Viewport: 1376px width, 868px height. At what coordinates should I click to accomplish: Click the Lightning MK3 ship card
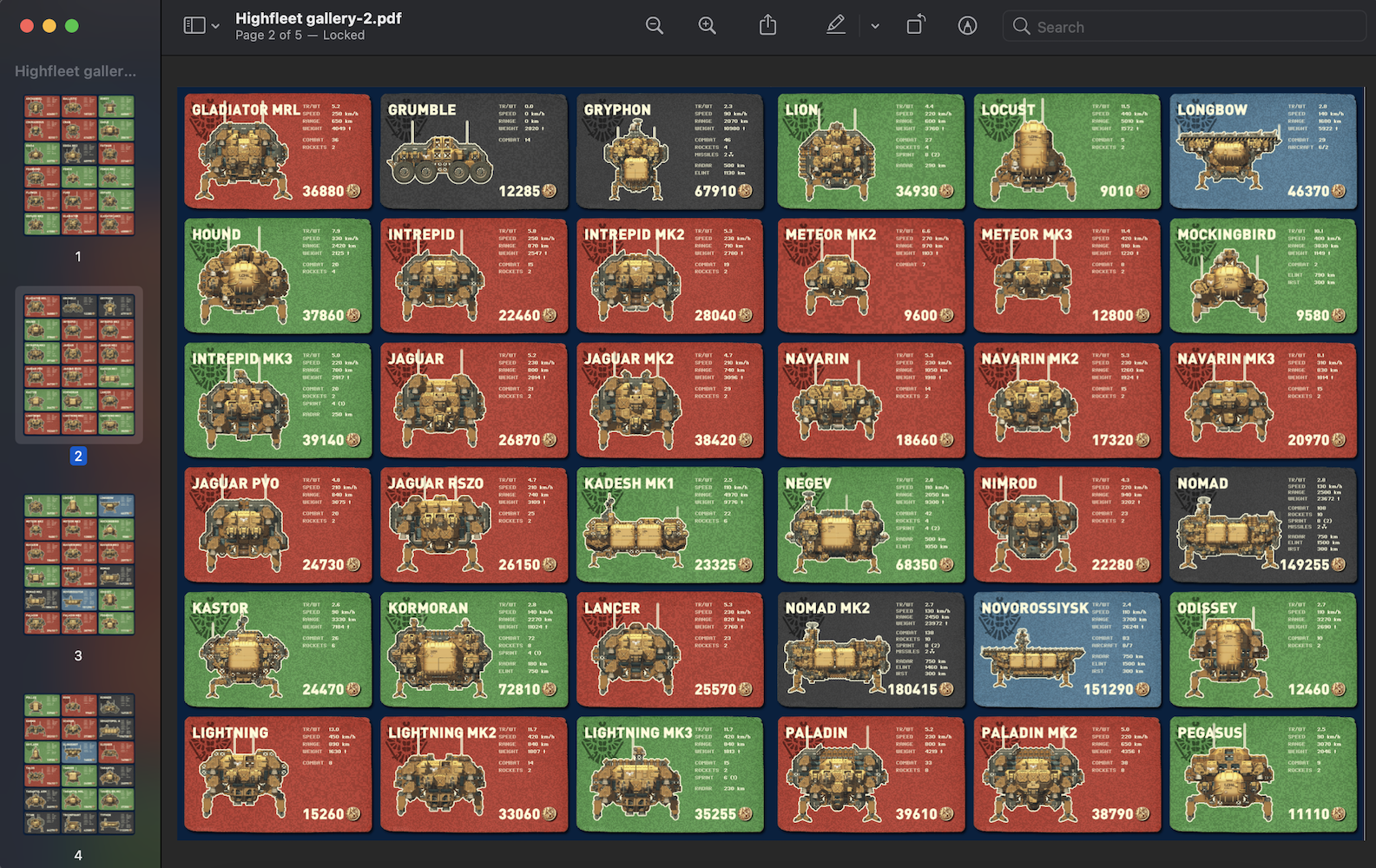point(670,774)
